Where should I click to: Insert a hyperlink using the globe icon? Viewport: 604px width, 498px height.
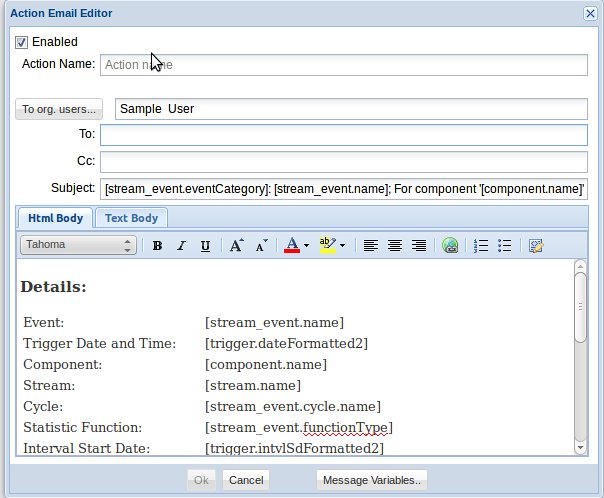coord(450,245)
